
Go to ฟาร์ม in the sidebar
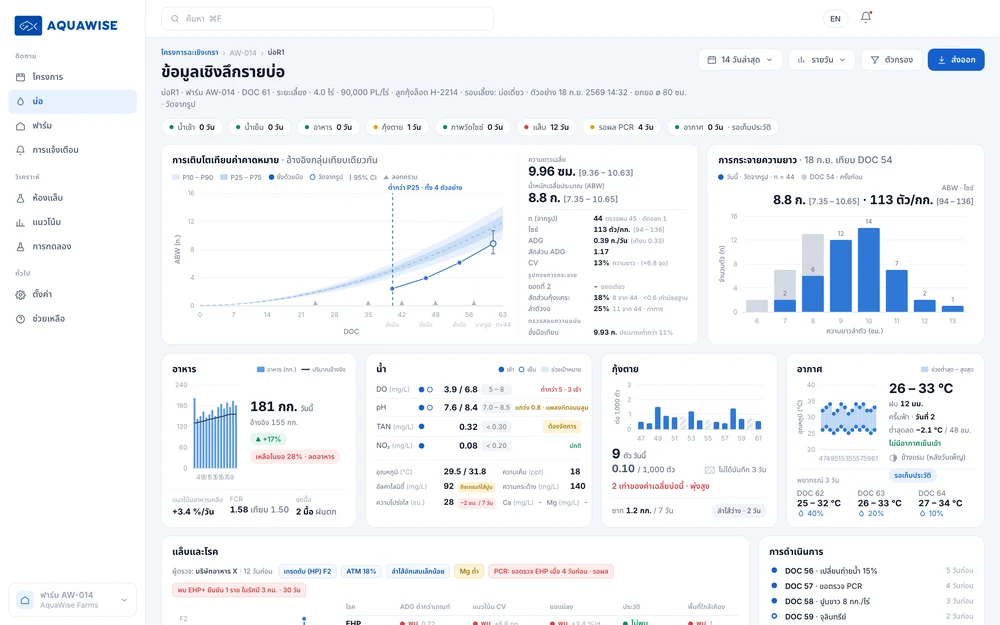pyautogui.click(x=73, y=126)
